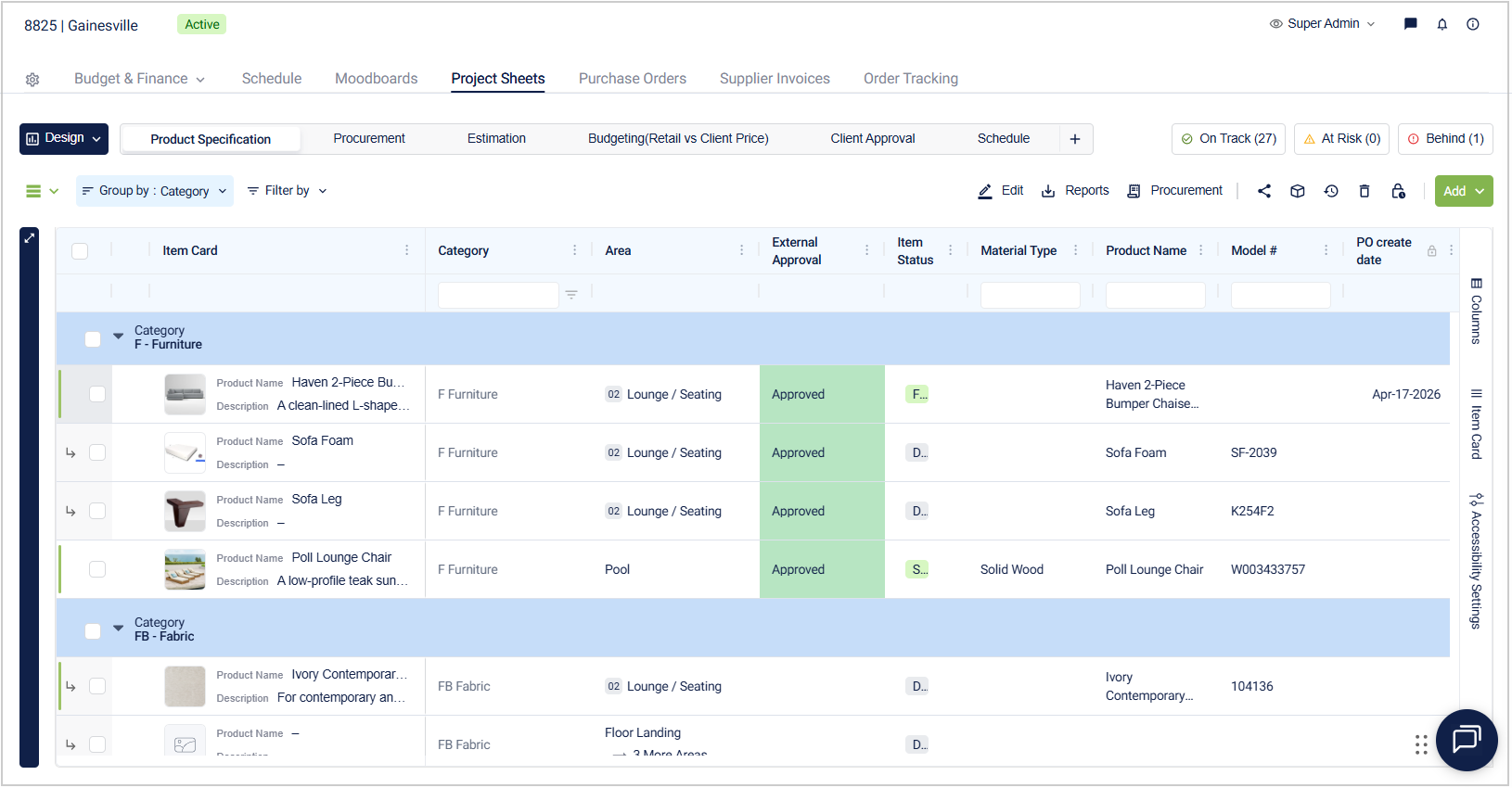Check the FB - Fabric group checkbox
Screen dimensions: 1512x788
[93, 631]
